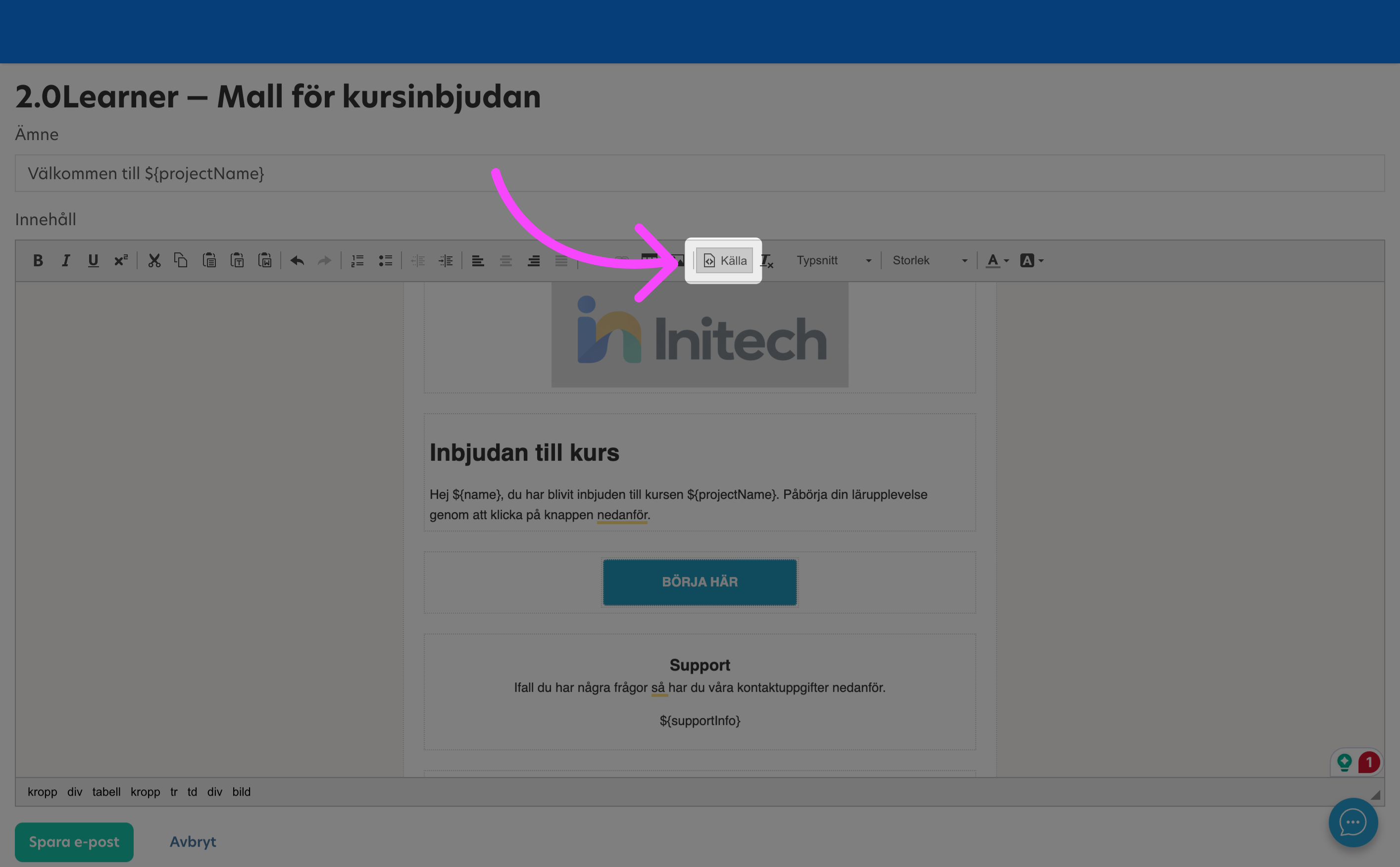
Task: Insert a numbered list
Action: [x=357, y=260]
